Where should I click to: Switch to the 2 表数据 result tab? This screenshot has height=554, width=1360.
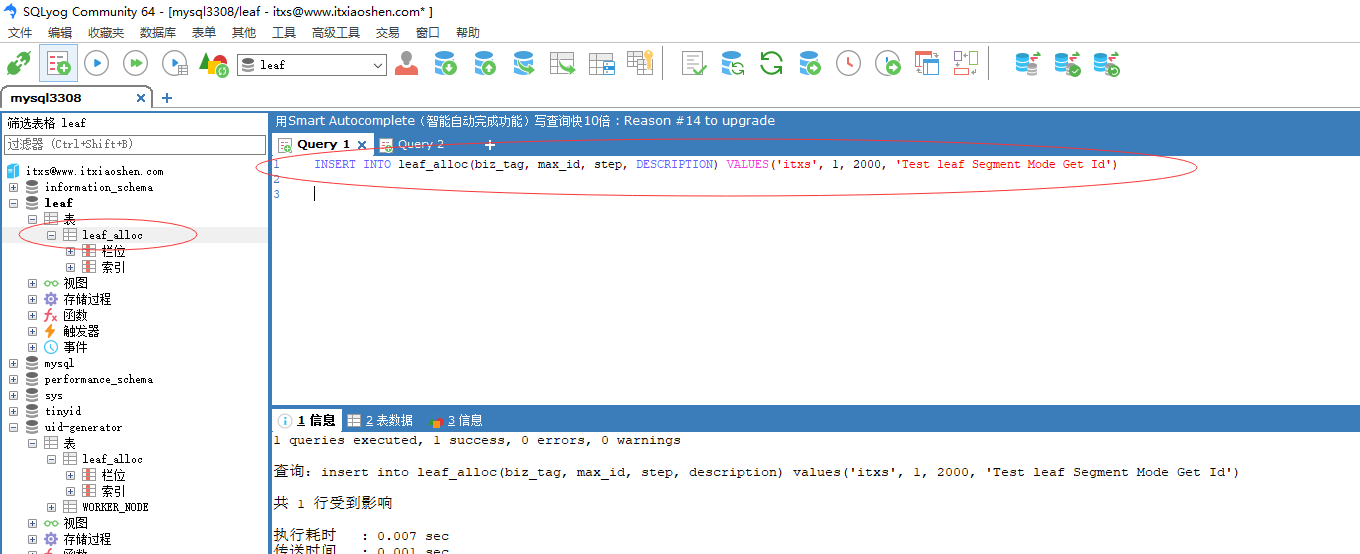tap(379, 421)
